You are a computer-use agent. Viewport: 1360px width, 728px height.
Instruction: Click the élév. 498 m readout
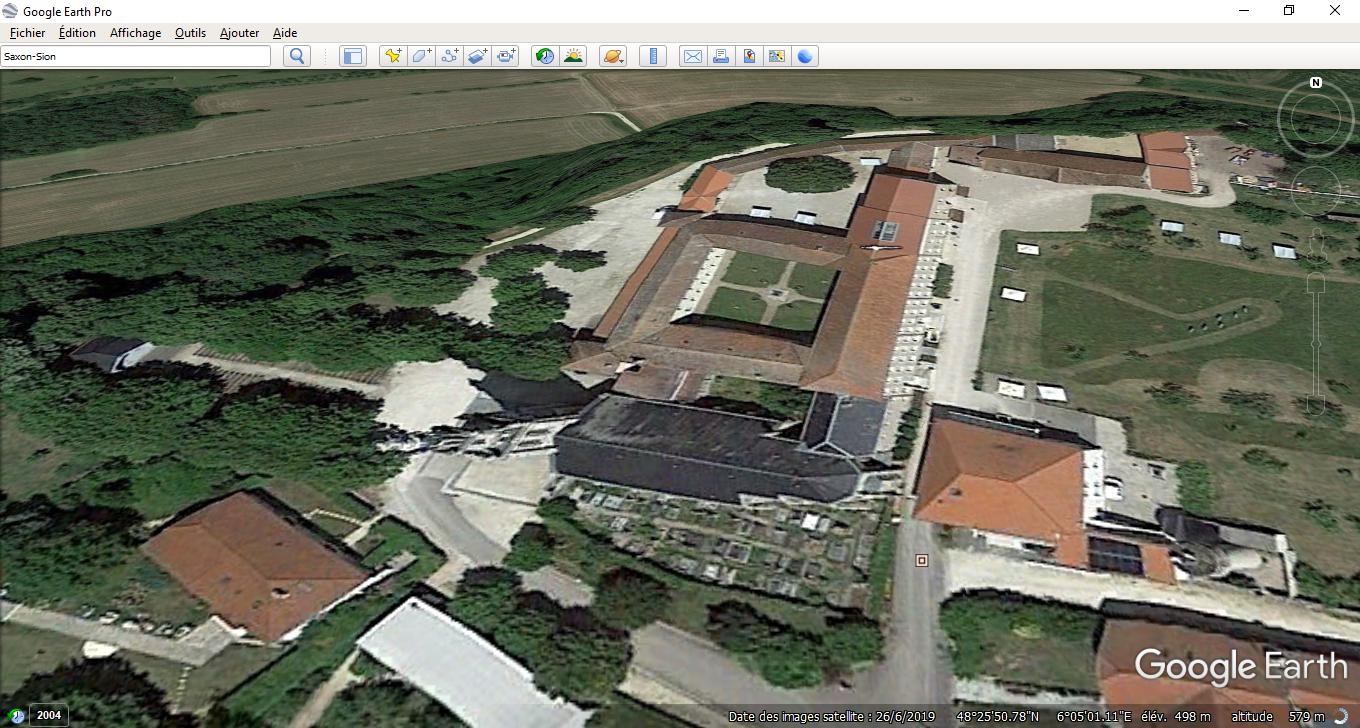1176,716
